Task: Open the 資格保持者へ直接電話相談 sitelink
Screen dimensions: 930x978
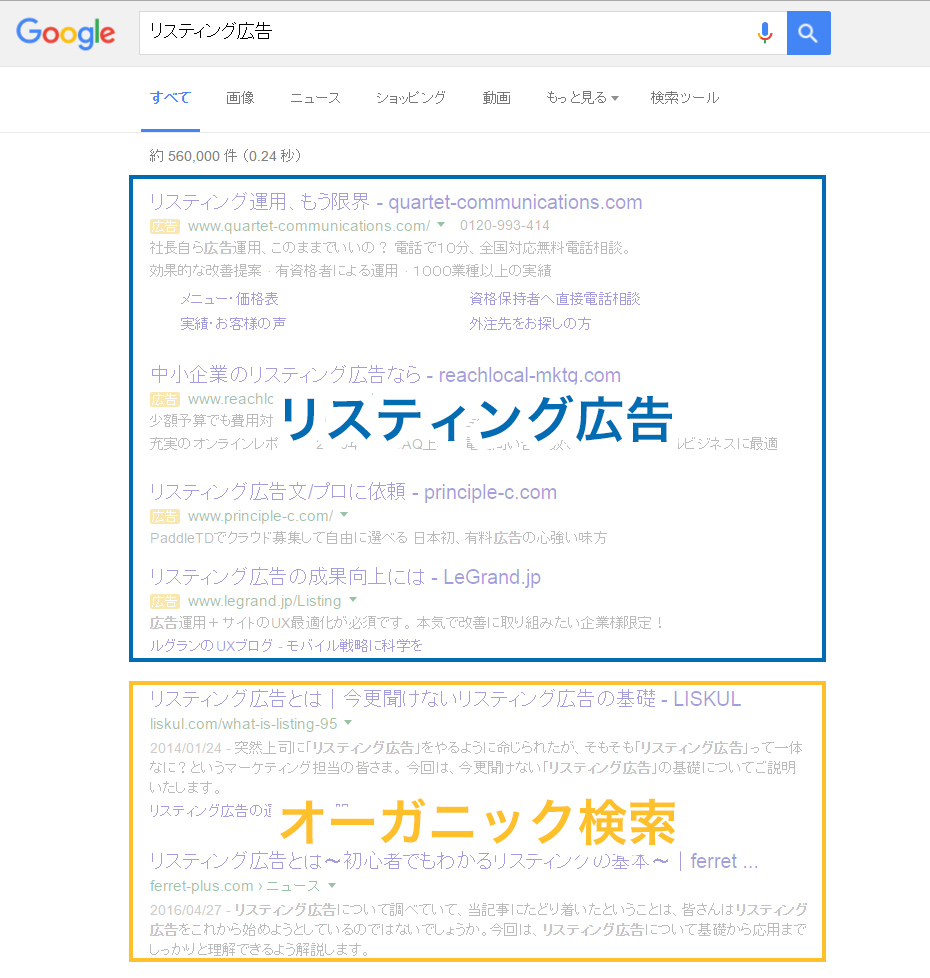Action: [555, 299]
